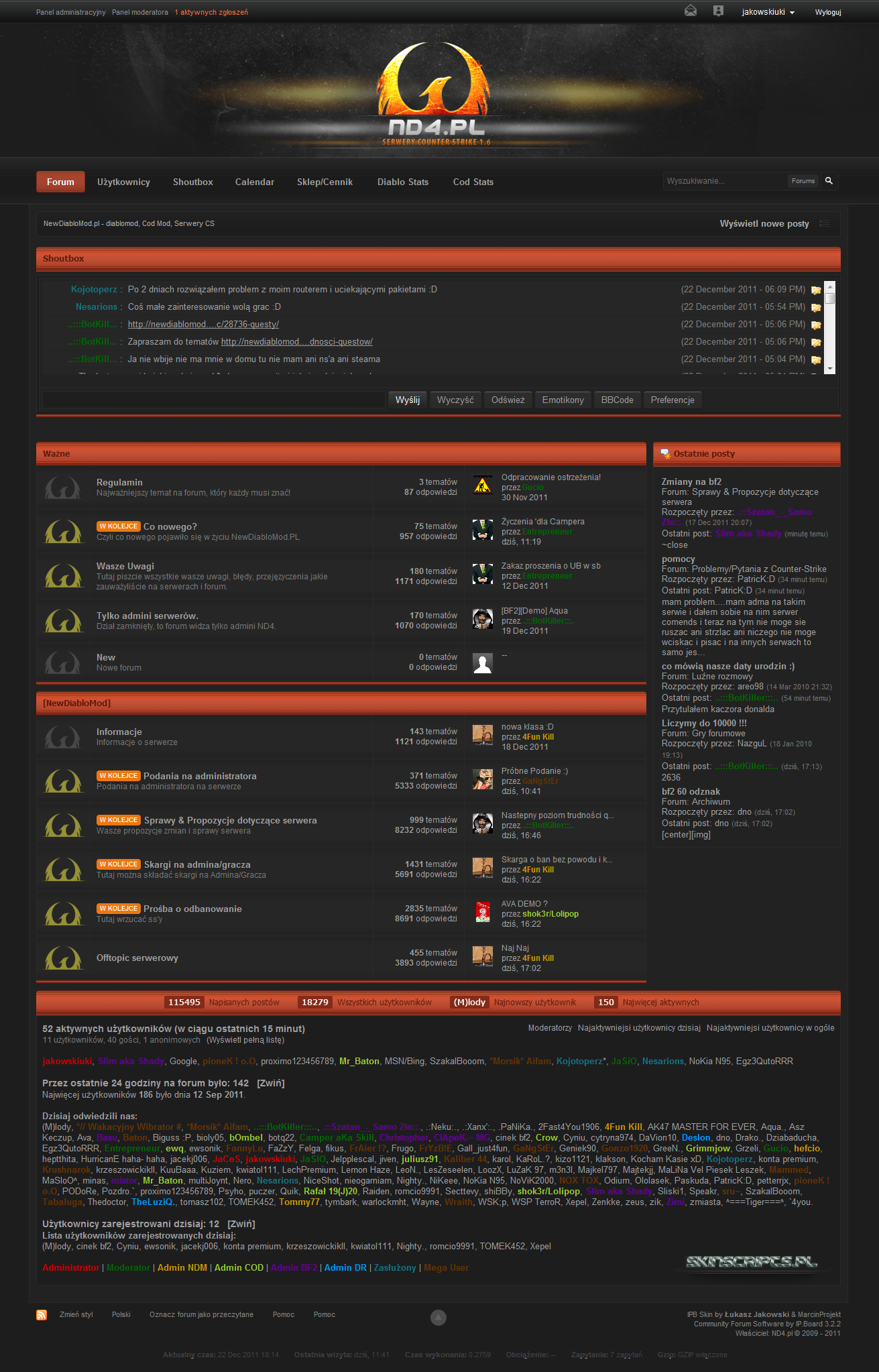Click the Wyślij shoutbox button
This screenshot has height=1372, width=879.
[408, 400]
